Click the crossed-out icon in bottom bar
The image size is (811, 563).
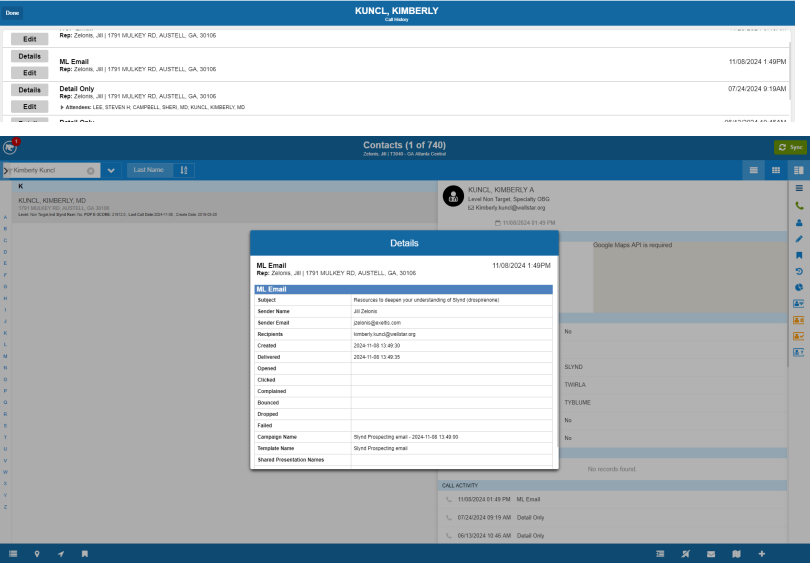tap(686, 554)
